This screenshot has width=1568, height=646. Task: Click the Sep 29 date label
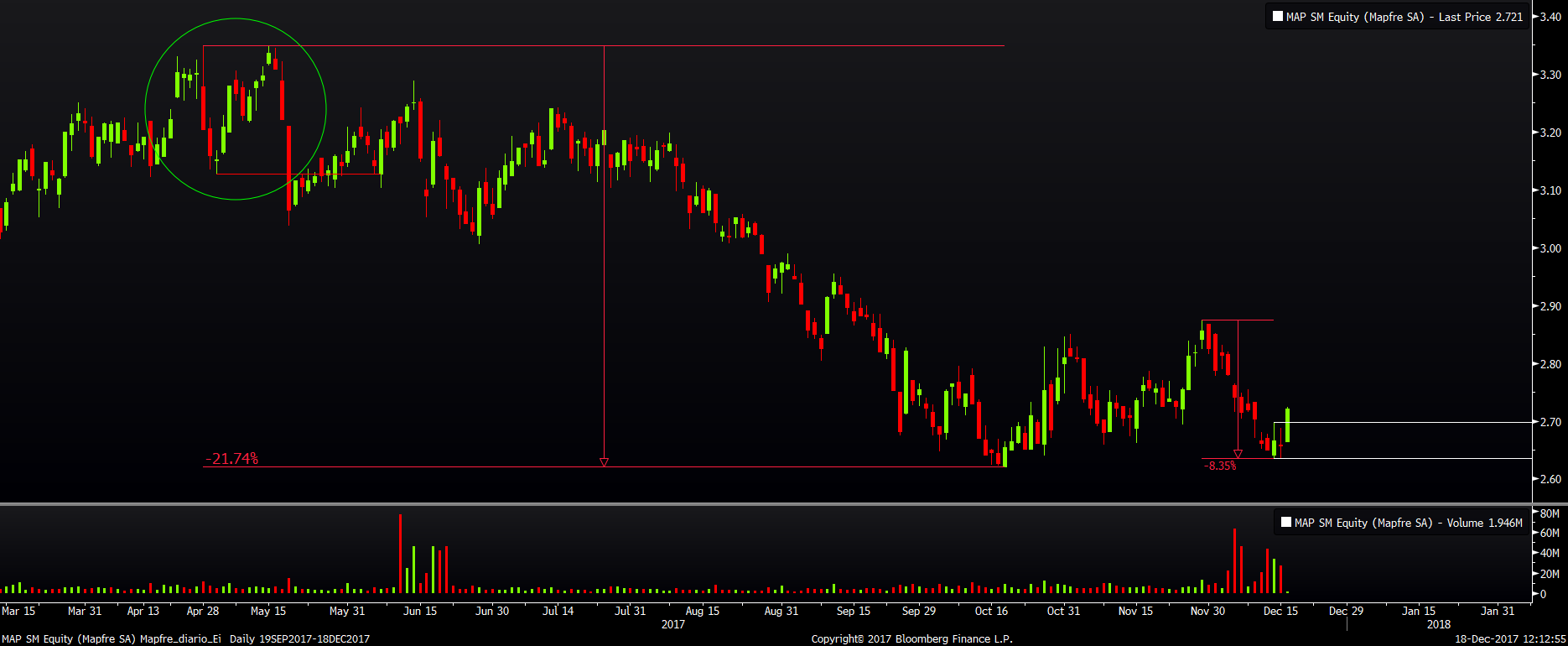point(919,611)
